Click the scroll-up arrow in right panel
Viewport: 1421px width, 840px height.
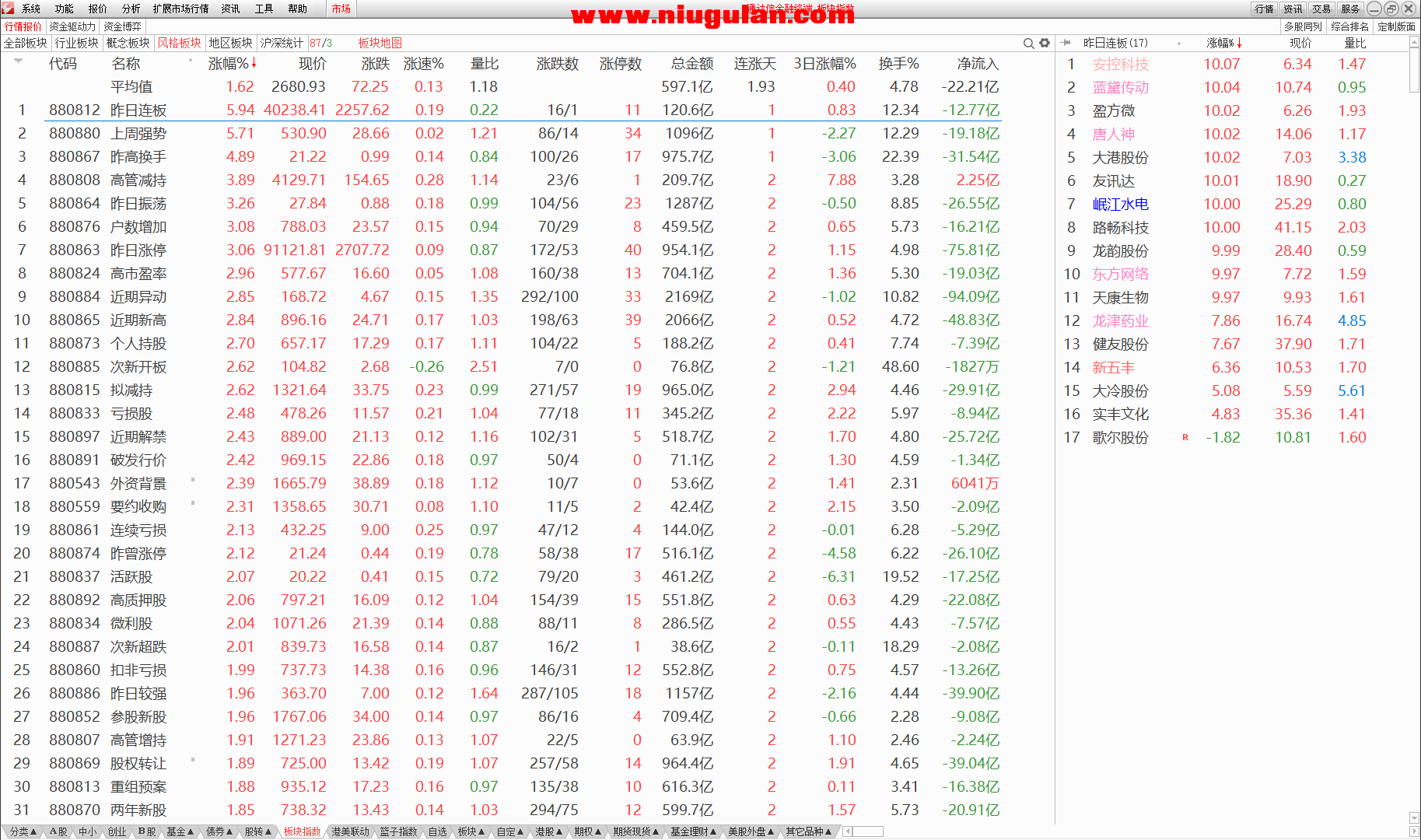(1414, 43)
